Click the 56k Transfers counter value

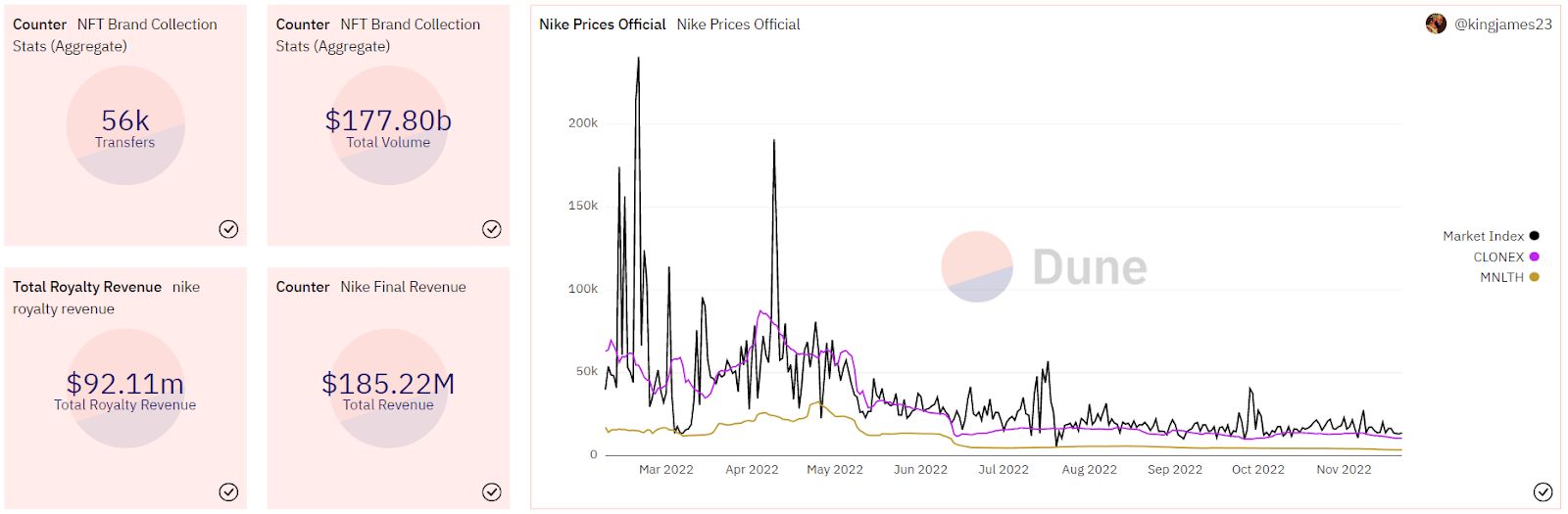[x=125, y=120]
